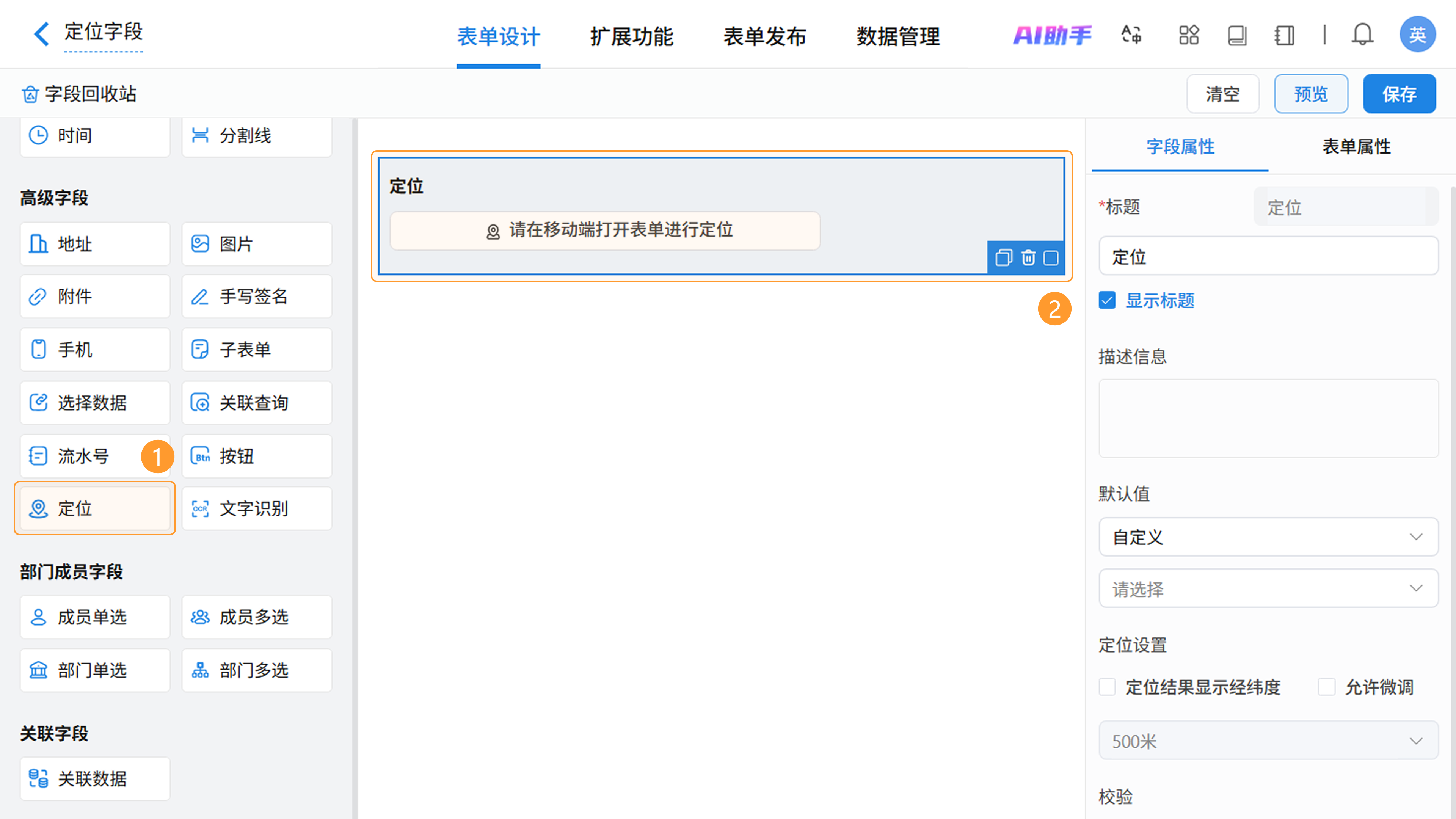The height and width of the screenshot is (819, 1456).
Task: Enable the 允许微调 checkbox
Action: pos(1326,687)
